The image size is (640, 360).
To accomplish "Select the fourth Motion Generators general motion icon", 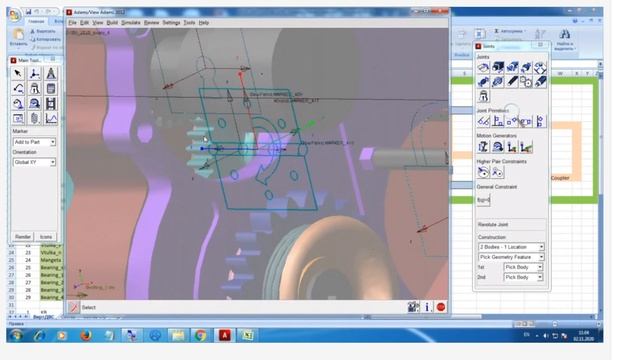I will tap(526, 147).
